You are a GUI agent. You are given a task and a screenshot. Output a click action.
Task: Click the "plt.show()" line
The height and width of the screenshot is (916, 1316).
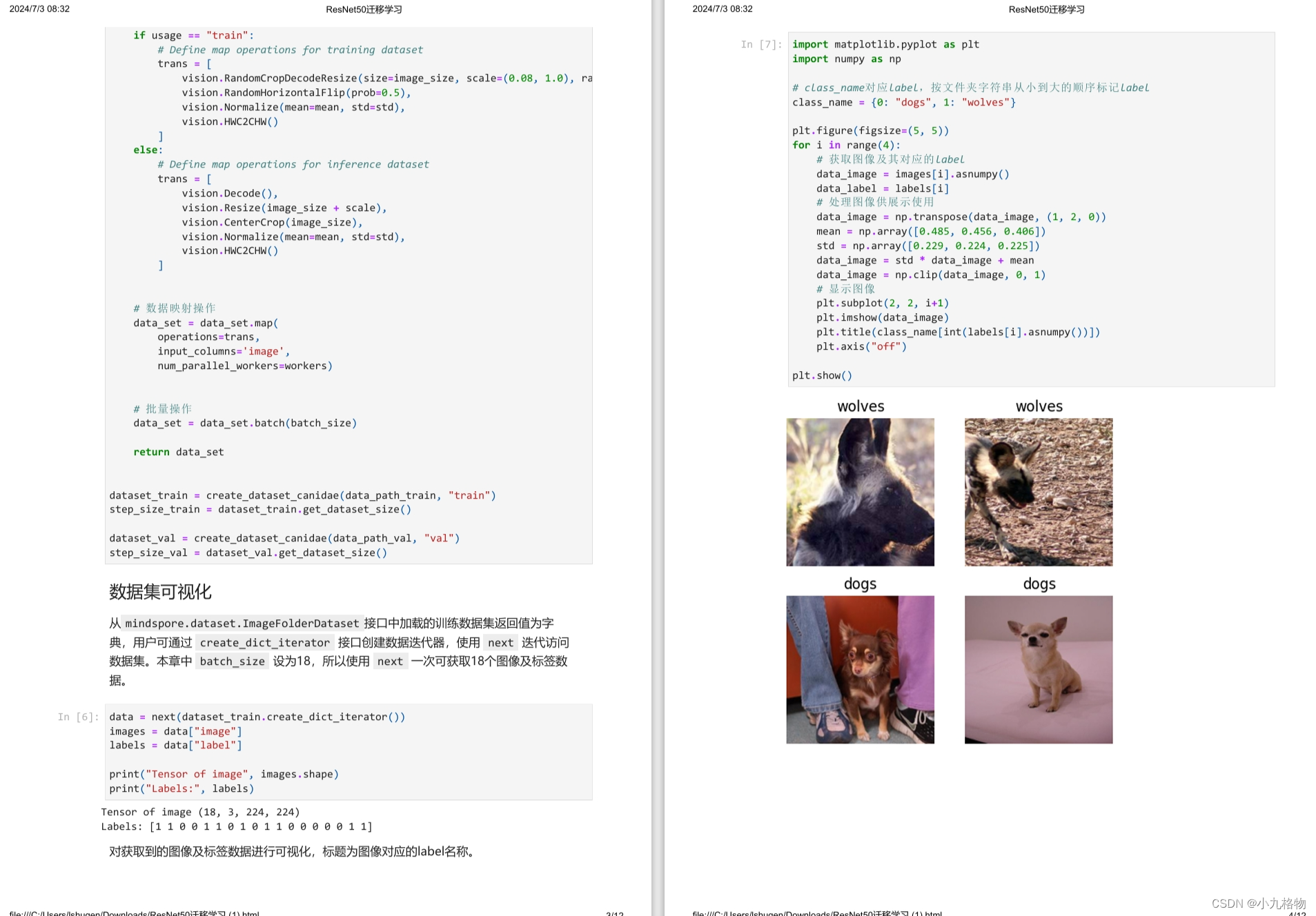(x=822, y=375)
